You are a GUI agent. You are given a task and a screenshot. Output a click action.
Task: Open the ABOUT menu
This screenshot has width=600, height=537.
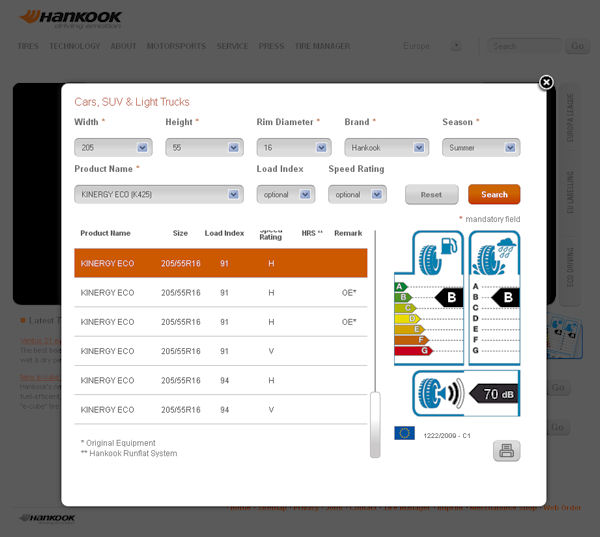123,46
